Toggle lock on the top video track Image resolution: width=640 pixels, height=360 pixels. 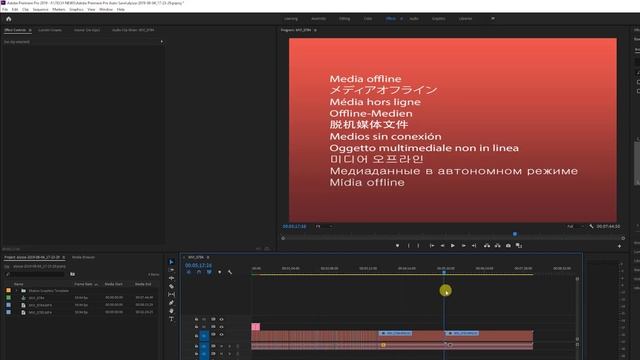tap(196, 319)
